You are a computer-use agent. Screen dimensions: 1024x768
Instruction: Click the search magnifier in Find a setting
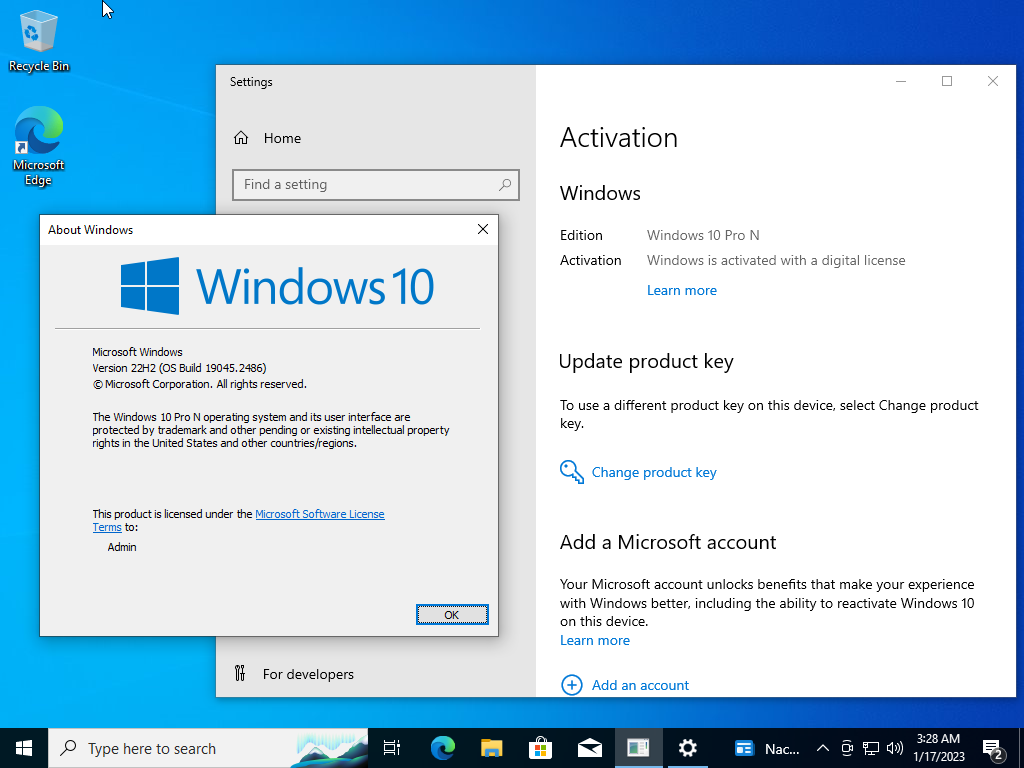505,185
